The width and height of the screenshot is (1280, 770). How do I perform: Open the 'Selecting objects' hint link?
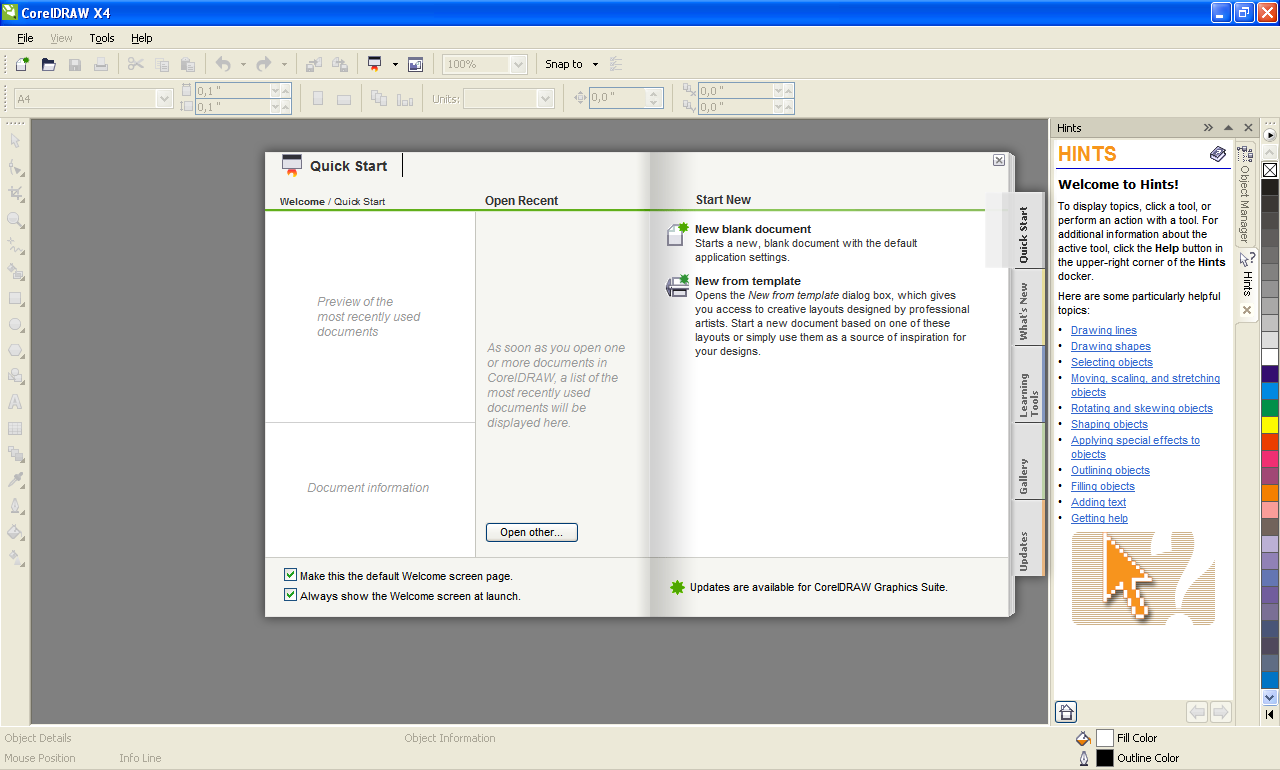1112,362
